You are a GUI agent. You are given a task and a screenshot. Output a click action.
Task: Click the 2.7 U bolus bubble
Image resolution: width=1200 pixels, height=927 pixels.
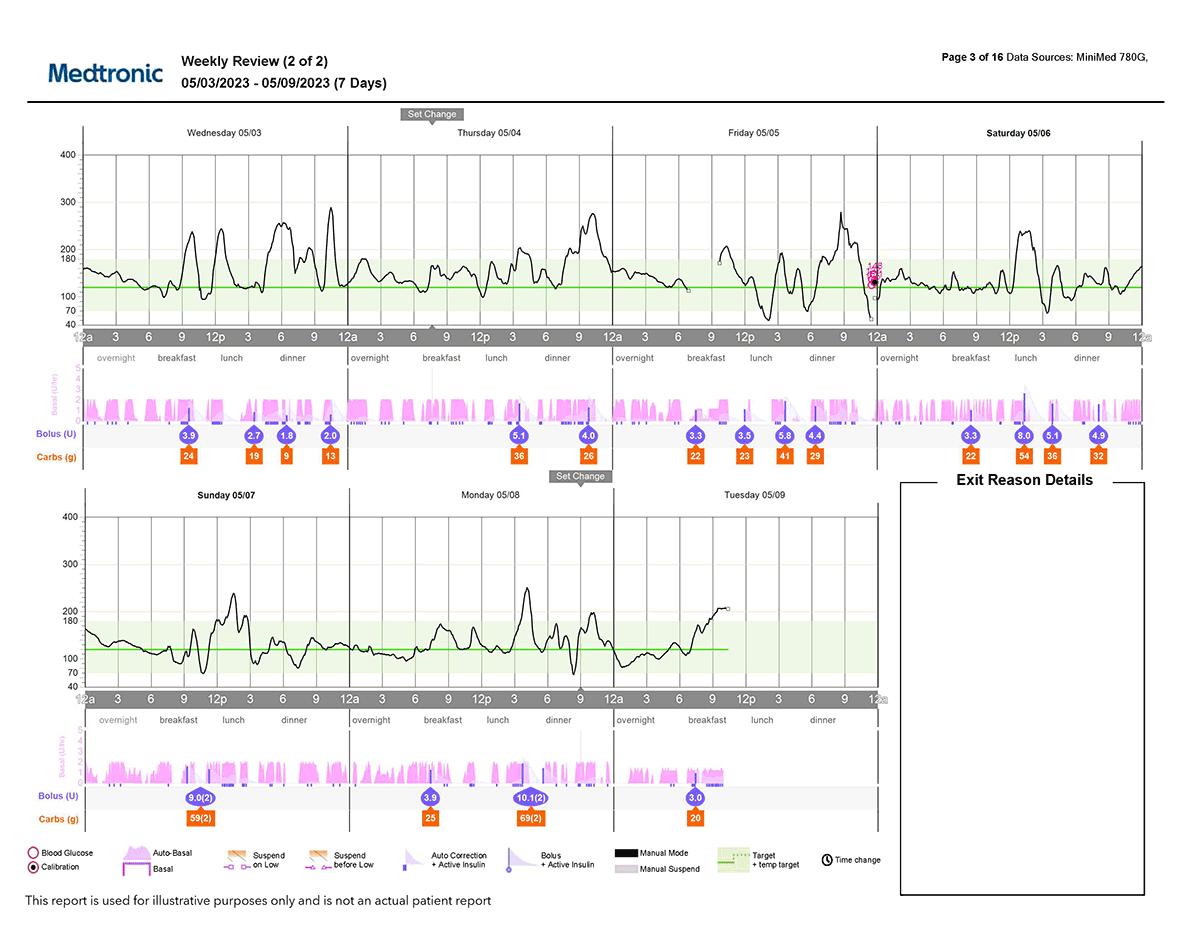pos(254,436)
